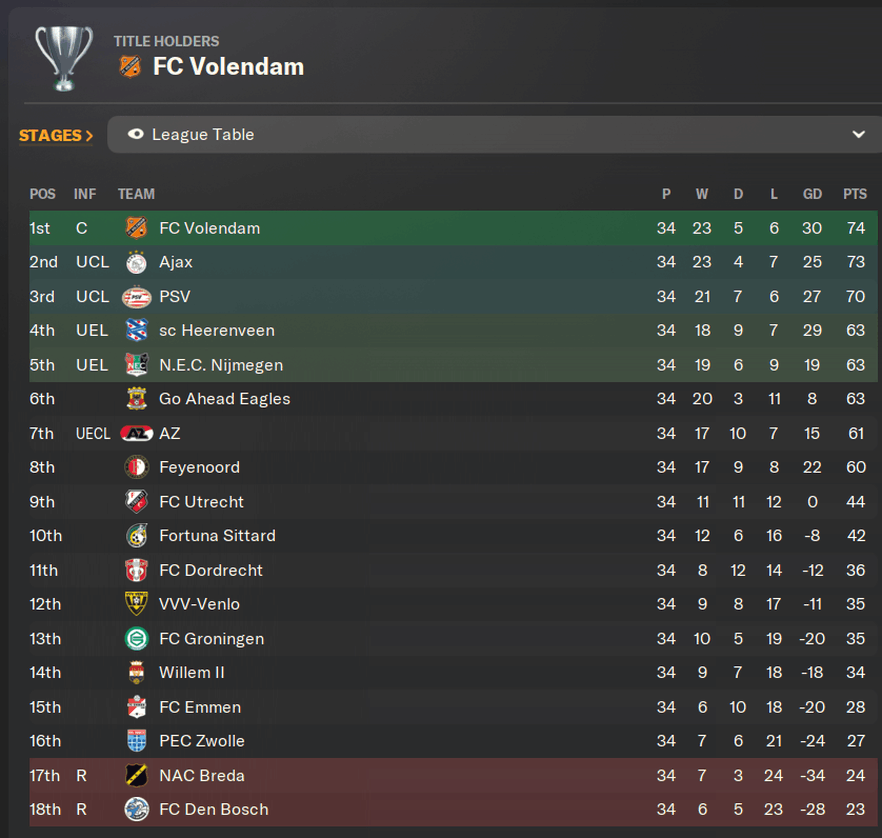Open FC Volendam title holder link
882x838 pixels.
(x=228, y=67)
